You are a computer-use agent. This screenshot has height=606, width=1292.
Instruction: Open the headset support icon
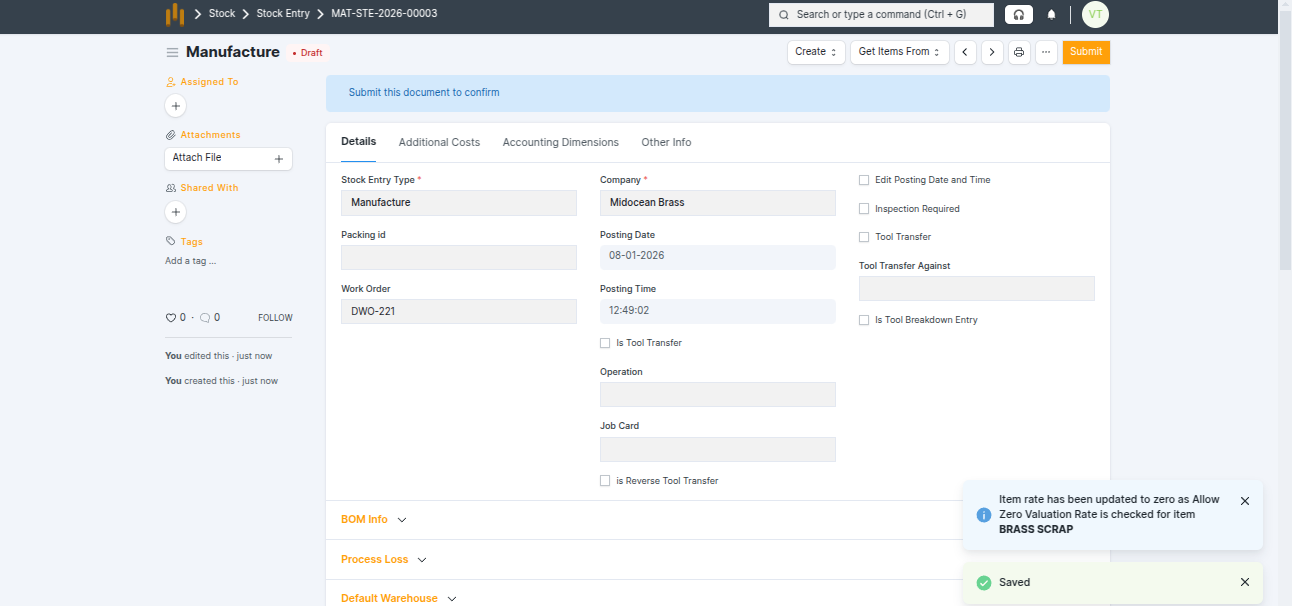pos(1018,15)
